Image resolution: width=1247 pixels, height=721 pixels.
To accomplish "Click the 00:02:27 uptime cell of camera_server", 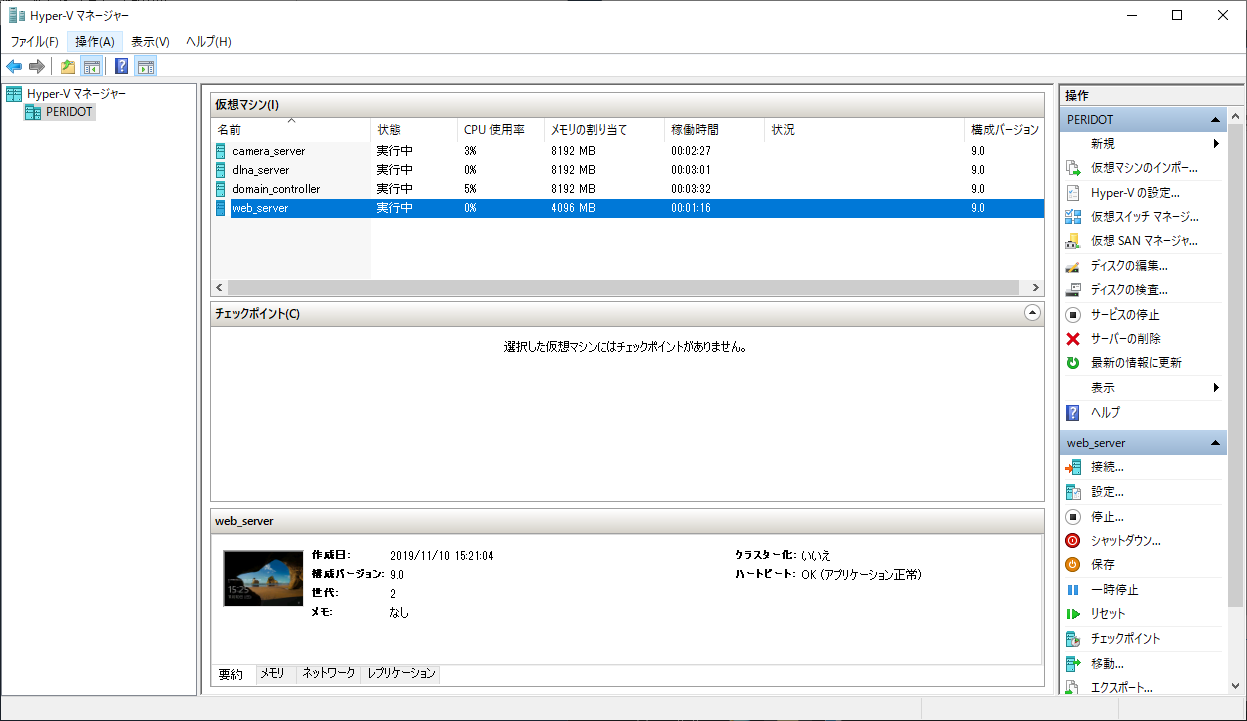I will 691,151.
